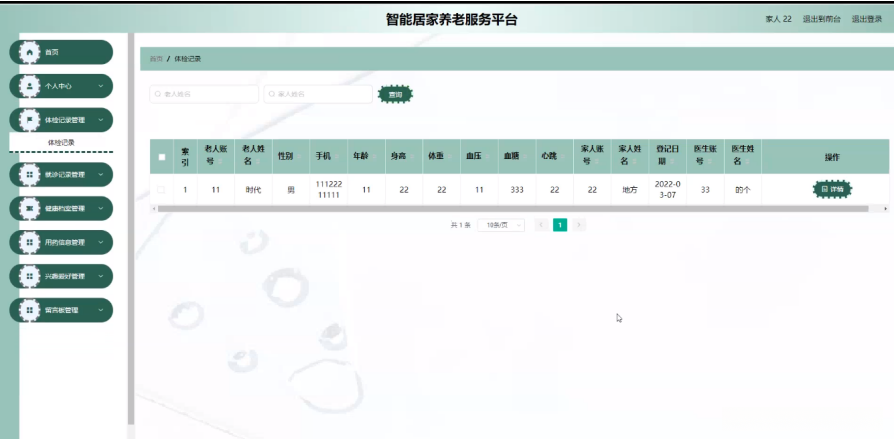The height and width of the screenshot is (439, 894).
Task: Click the grid icon of 就诊记录管理
Action: pyautogui.click(x=30, y=174)
